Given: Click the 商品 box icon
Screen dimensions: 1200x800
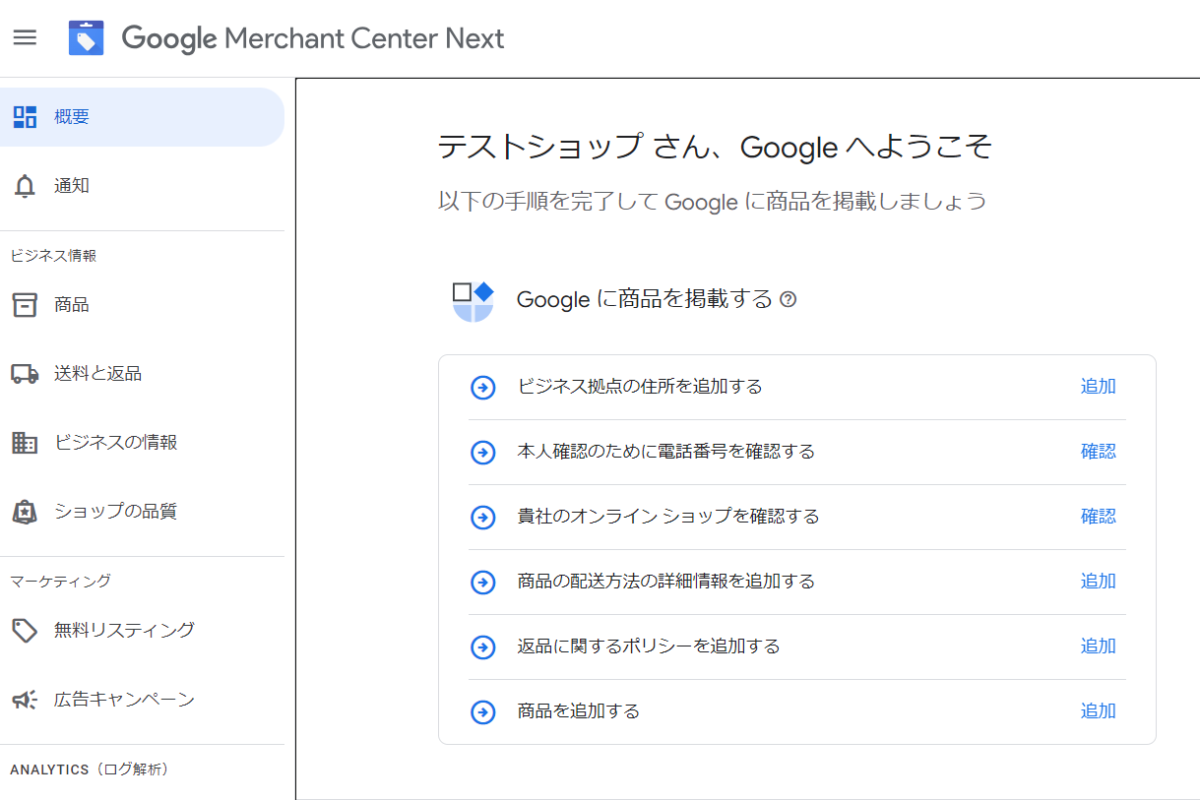Looking at the screenshot, I should pos(25,305).
